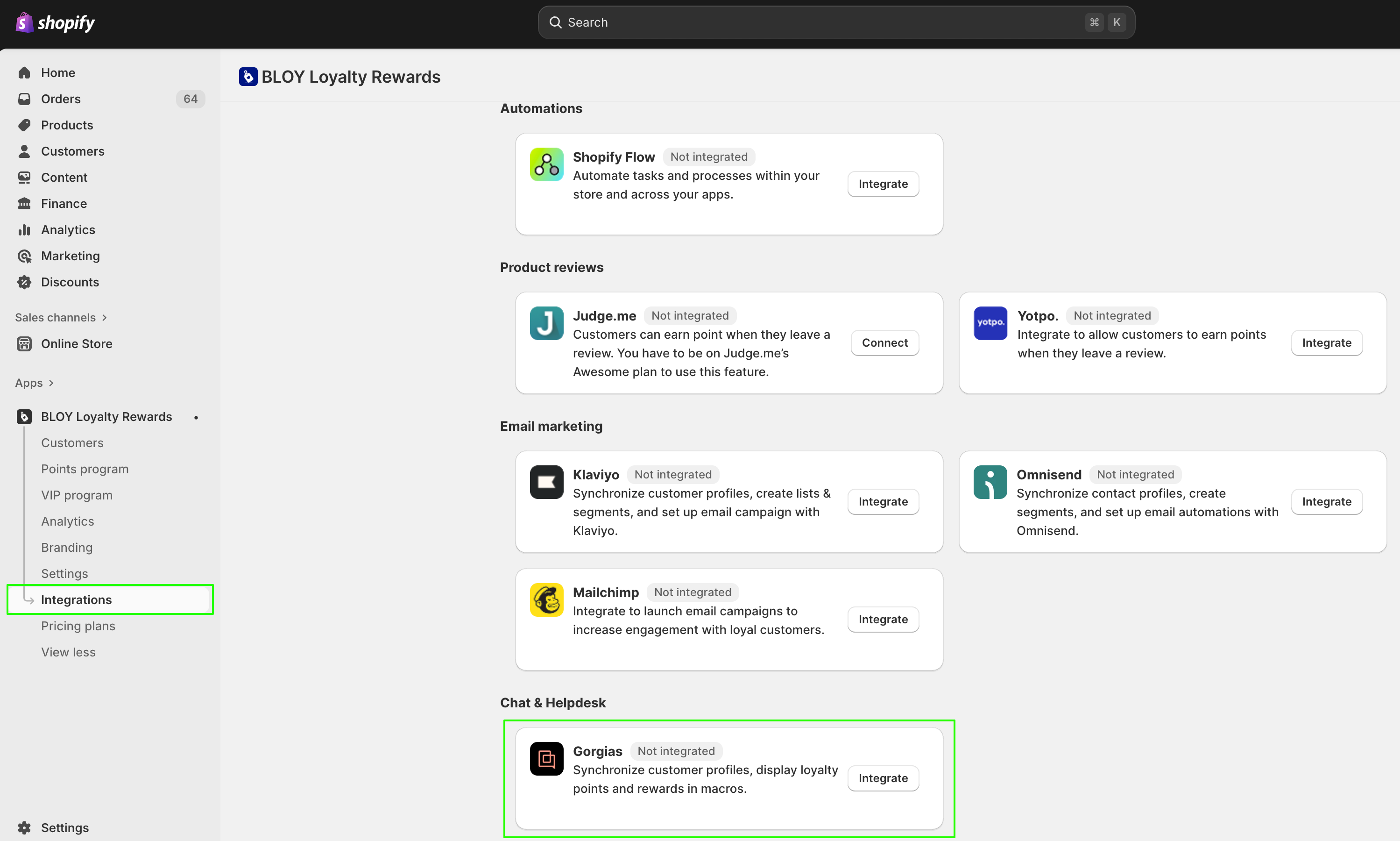Click the Mailchimp monkey icon
1400x841 pixels.
pyautogui.click(x=546, y=600)
